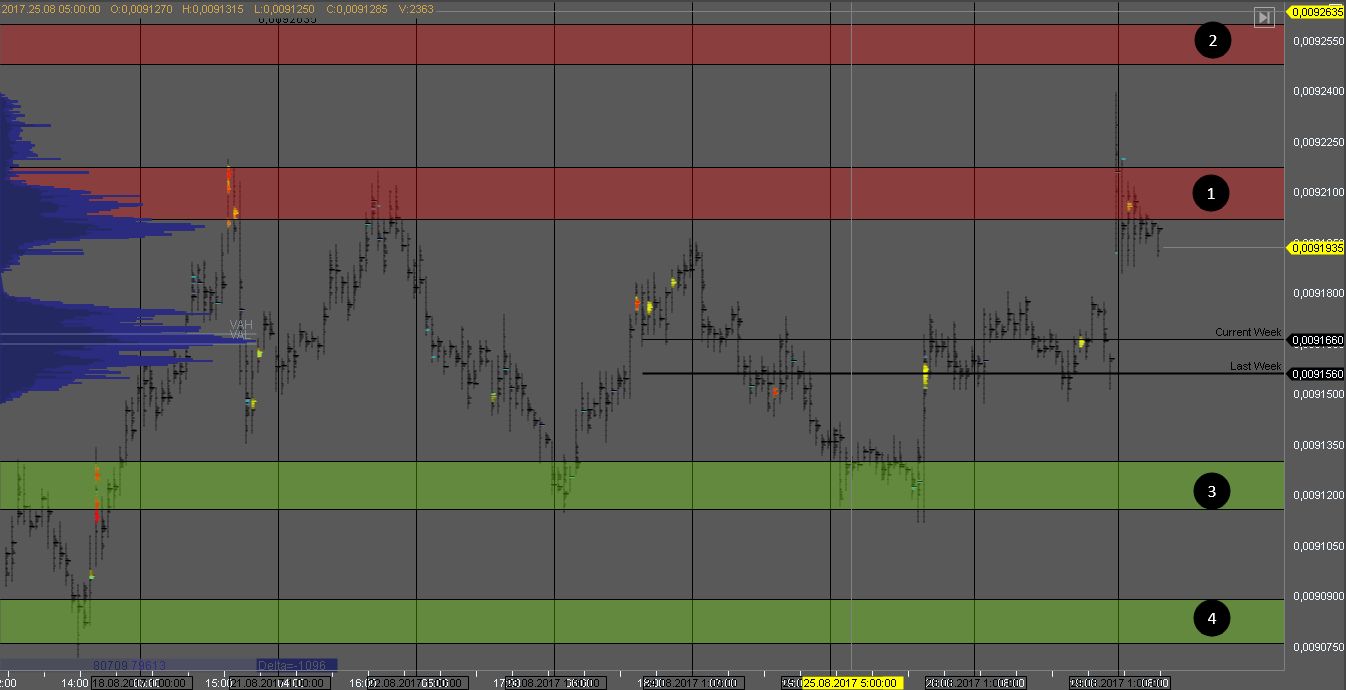Click the 0,0091350 price axis label
The width and height of the screenshot is (1346, 690).
click(1316, 445)
